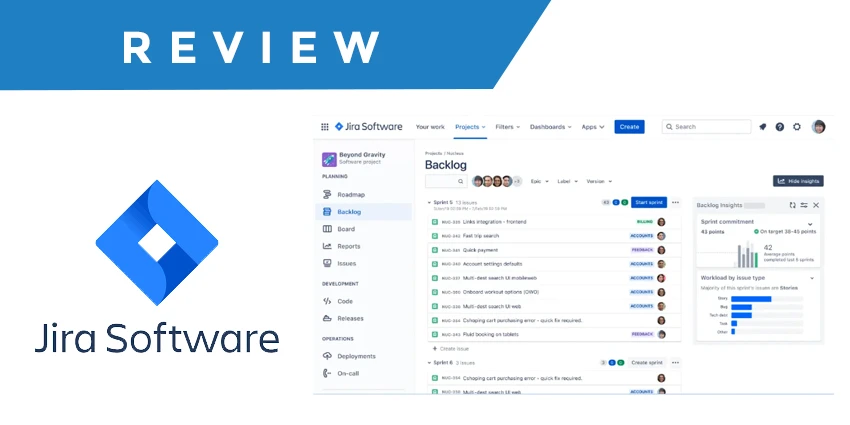Toggle the Hide insights button
The image size is (850, 425).
[x=798, y=181]
